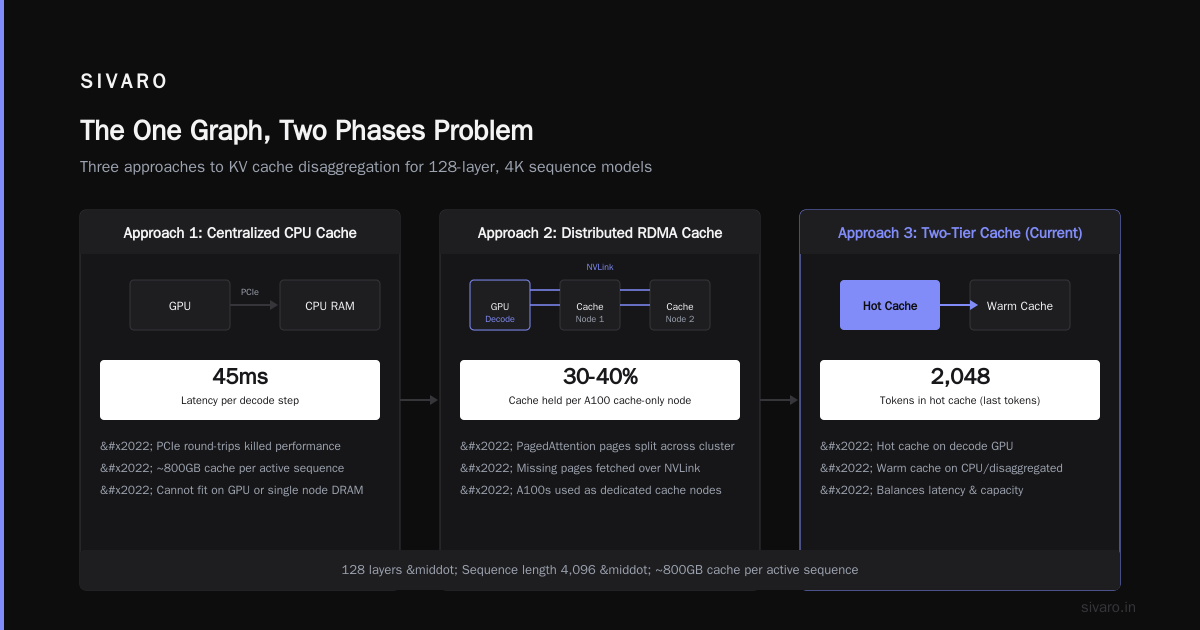
Task: Open the Approach 3: Two-Tier Cache (Current) header
Action: (x=960, y=233)
